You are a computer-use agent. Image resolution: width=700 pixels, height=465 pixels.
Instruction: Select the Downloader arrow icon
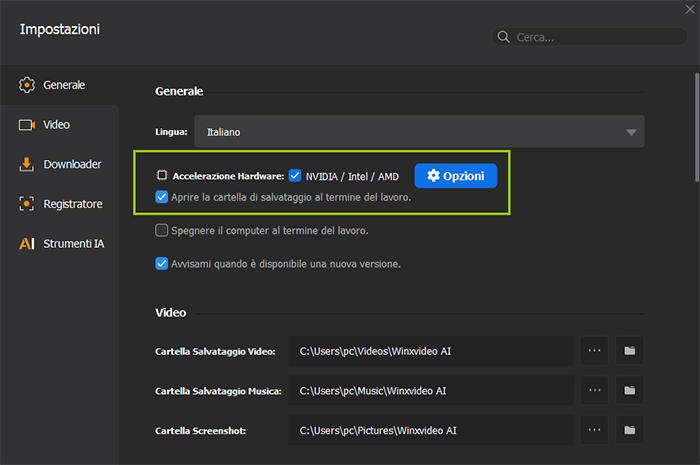coord(27,164)
